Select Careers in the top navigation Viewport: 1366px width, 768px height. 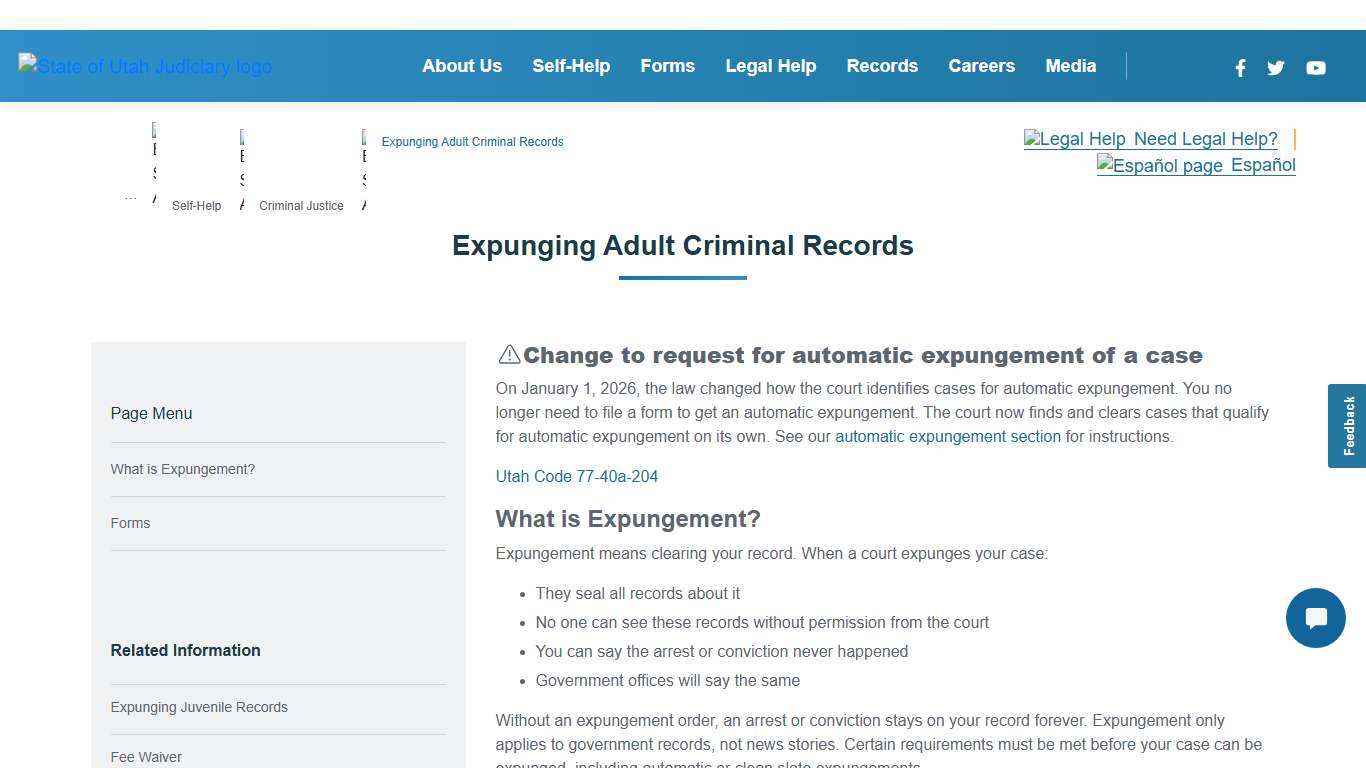click(981, 66)
